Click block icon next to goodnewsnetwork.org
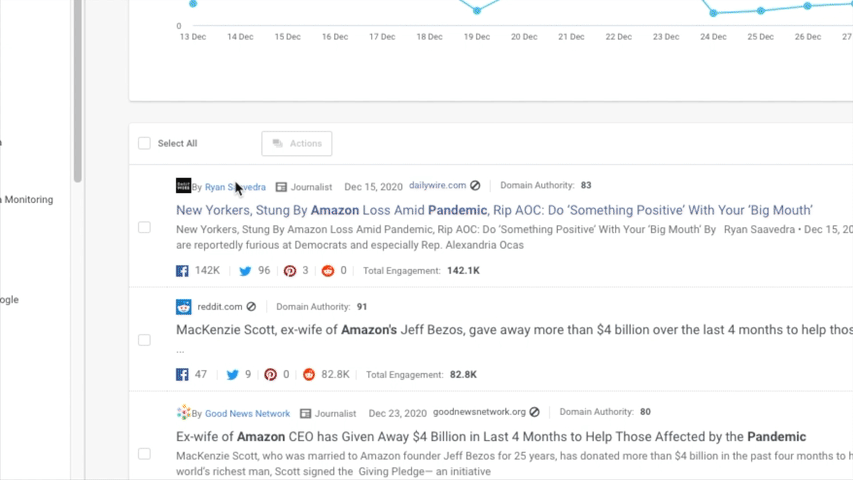The image size is (853, 480). coord(534,412)
